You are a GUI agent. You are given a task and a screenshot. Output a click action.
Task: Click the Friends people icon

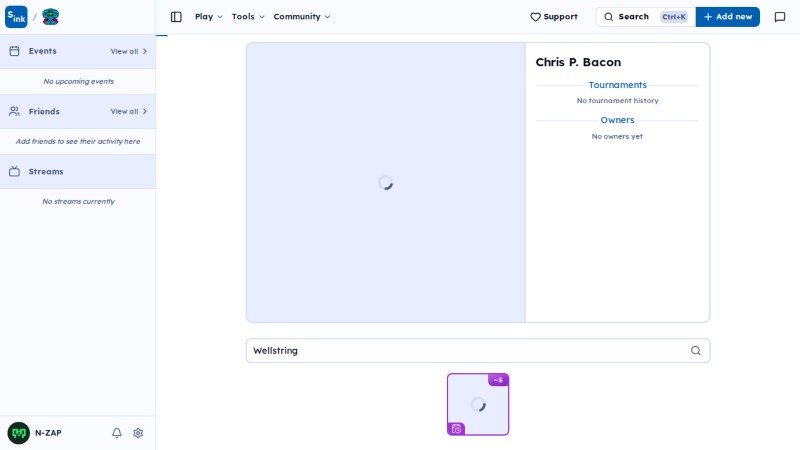(x=14, y=111)
